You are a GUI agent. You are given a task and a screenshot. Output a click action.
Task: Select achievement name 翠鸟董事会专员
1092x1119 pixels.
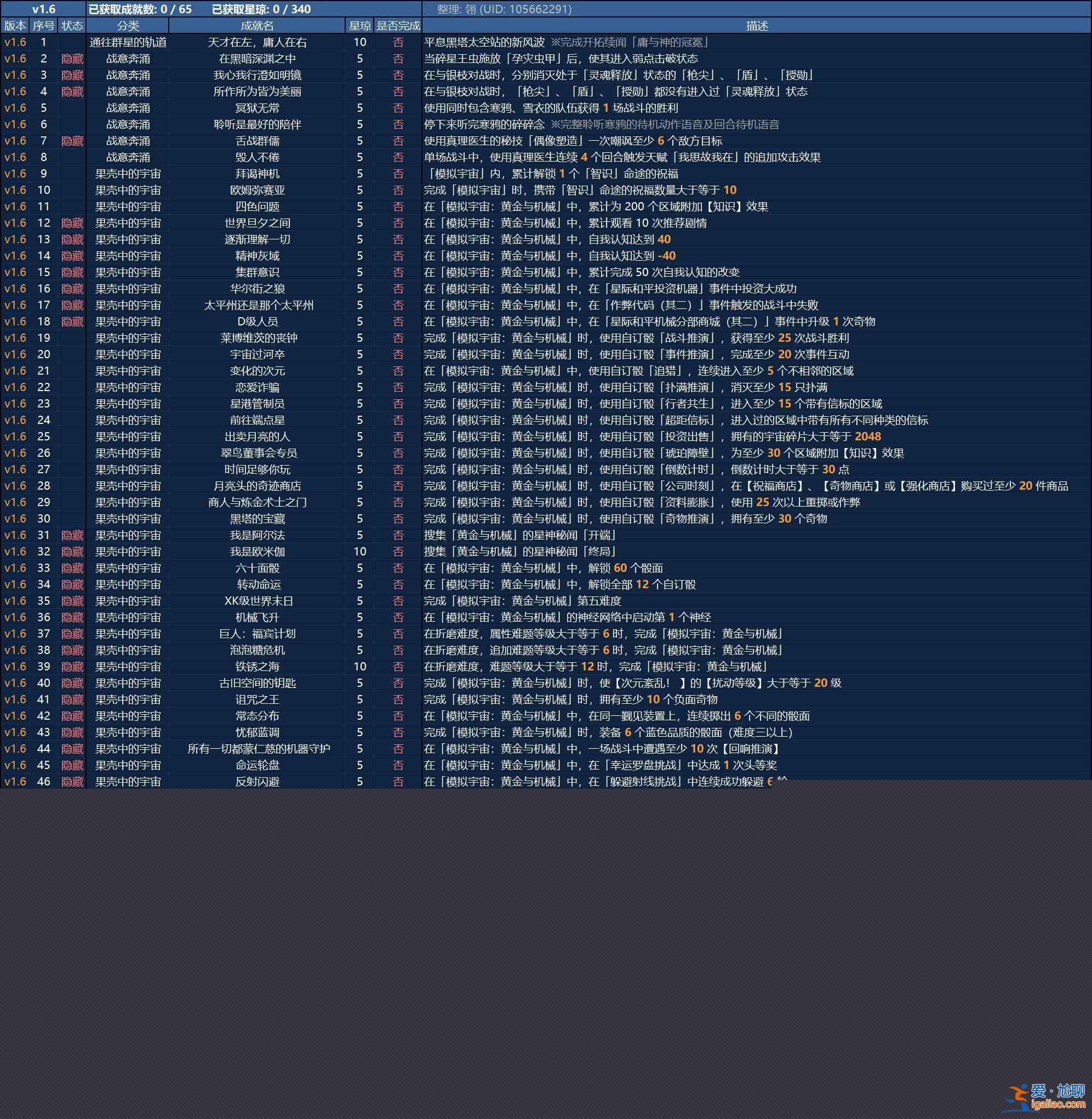click(259, 453)
